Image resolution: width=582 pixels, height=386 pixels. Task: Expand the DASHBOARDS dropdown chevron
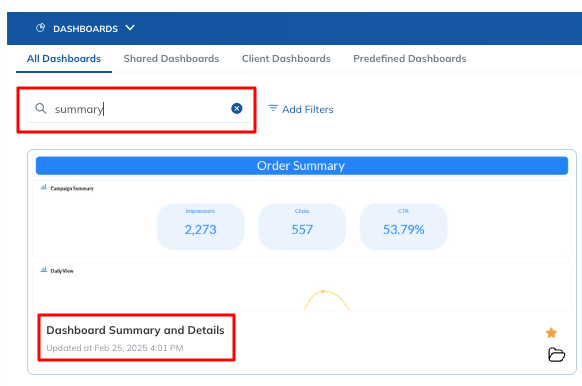(x=130, y=28)
